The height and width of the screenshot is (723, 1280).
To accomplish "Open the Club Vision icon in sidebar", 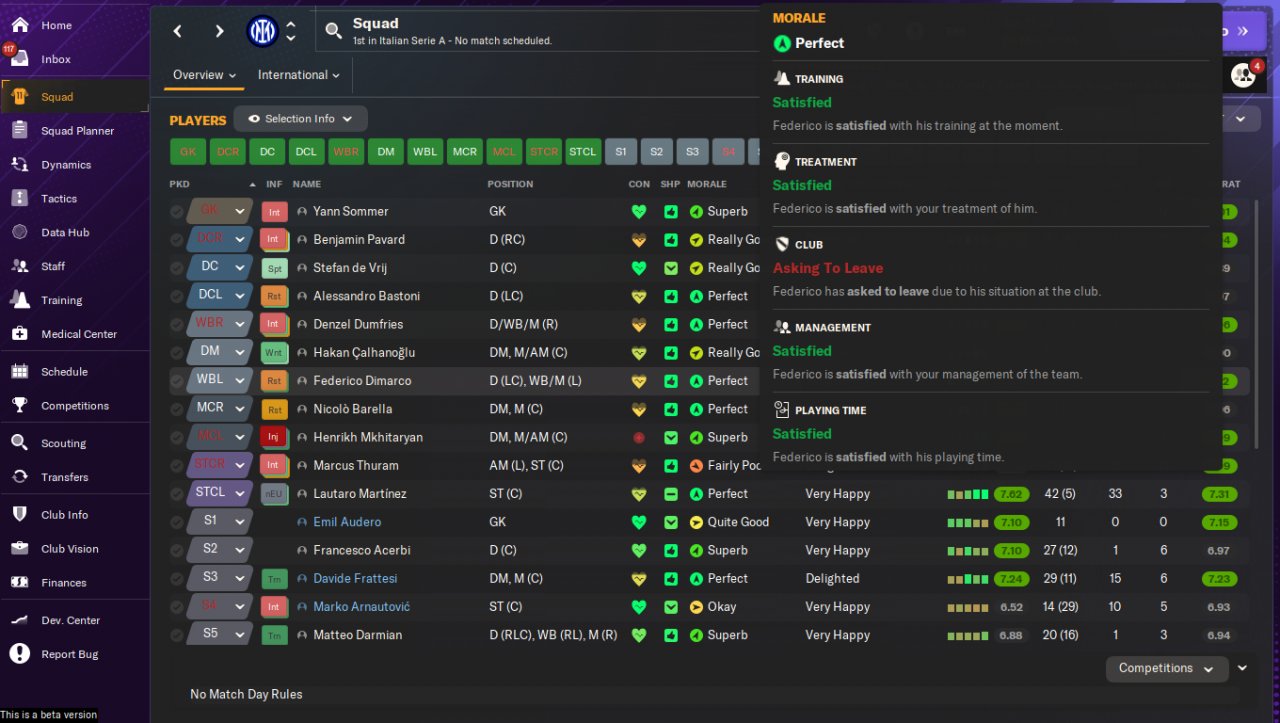I will (x=20, y=548).
